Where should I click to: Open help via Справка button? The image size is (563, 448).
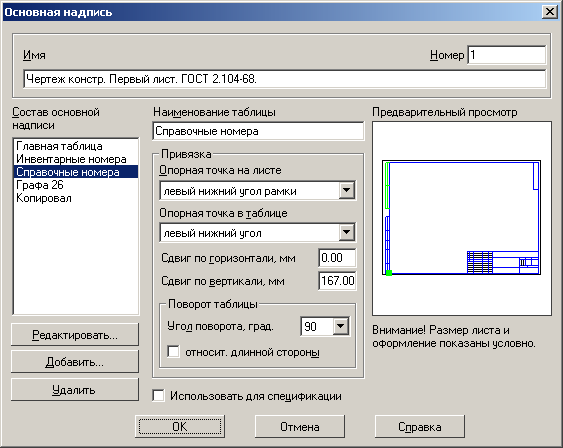click(420, 426)
